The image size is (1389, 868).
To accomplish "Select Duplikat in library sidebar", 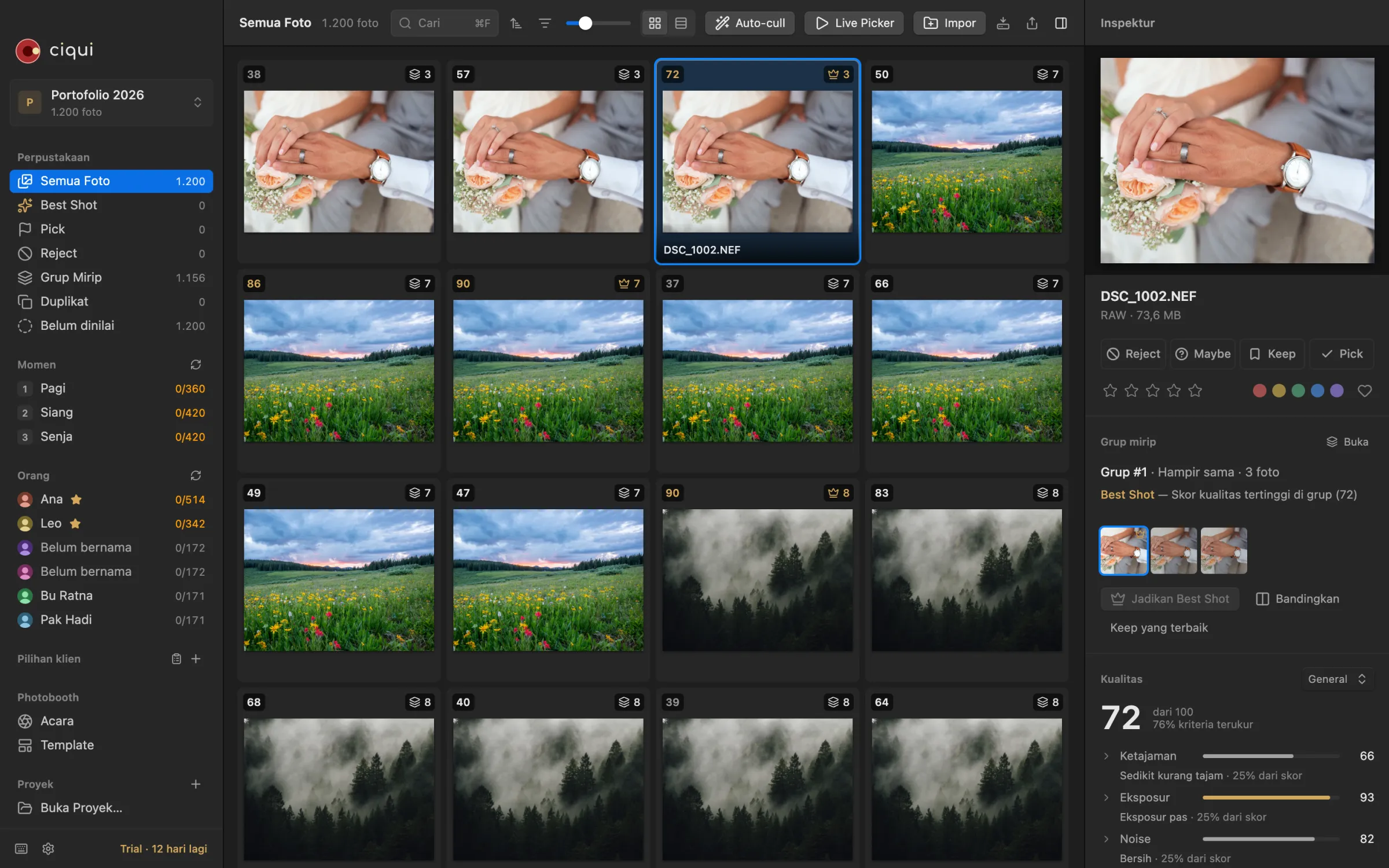I will pyautogui.click(x=111, y=301).
